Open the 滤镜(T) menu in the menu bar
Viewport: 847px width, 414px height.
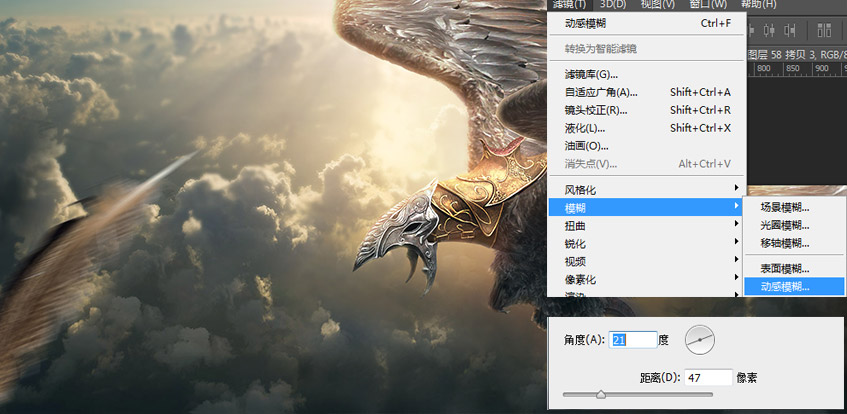(x=569, y=4)
